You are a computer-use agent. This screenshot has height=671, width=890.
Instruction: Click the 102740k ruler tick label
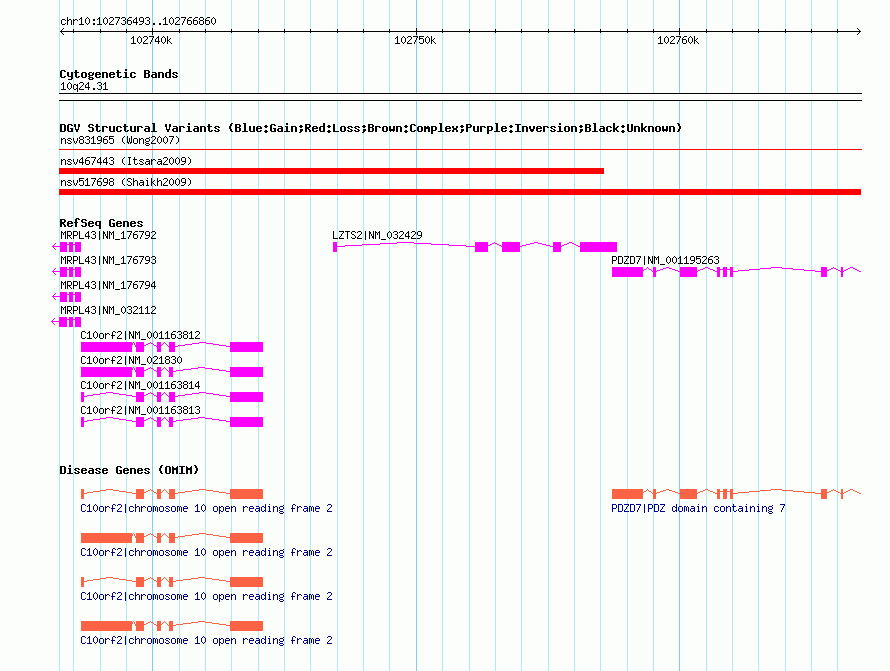tap(151, 40)
